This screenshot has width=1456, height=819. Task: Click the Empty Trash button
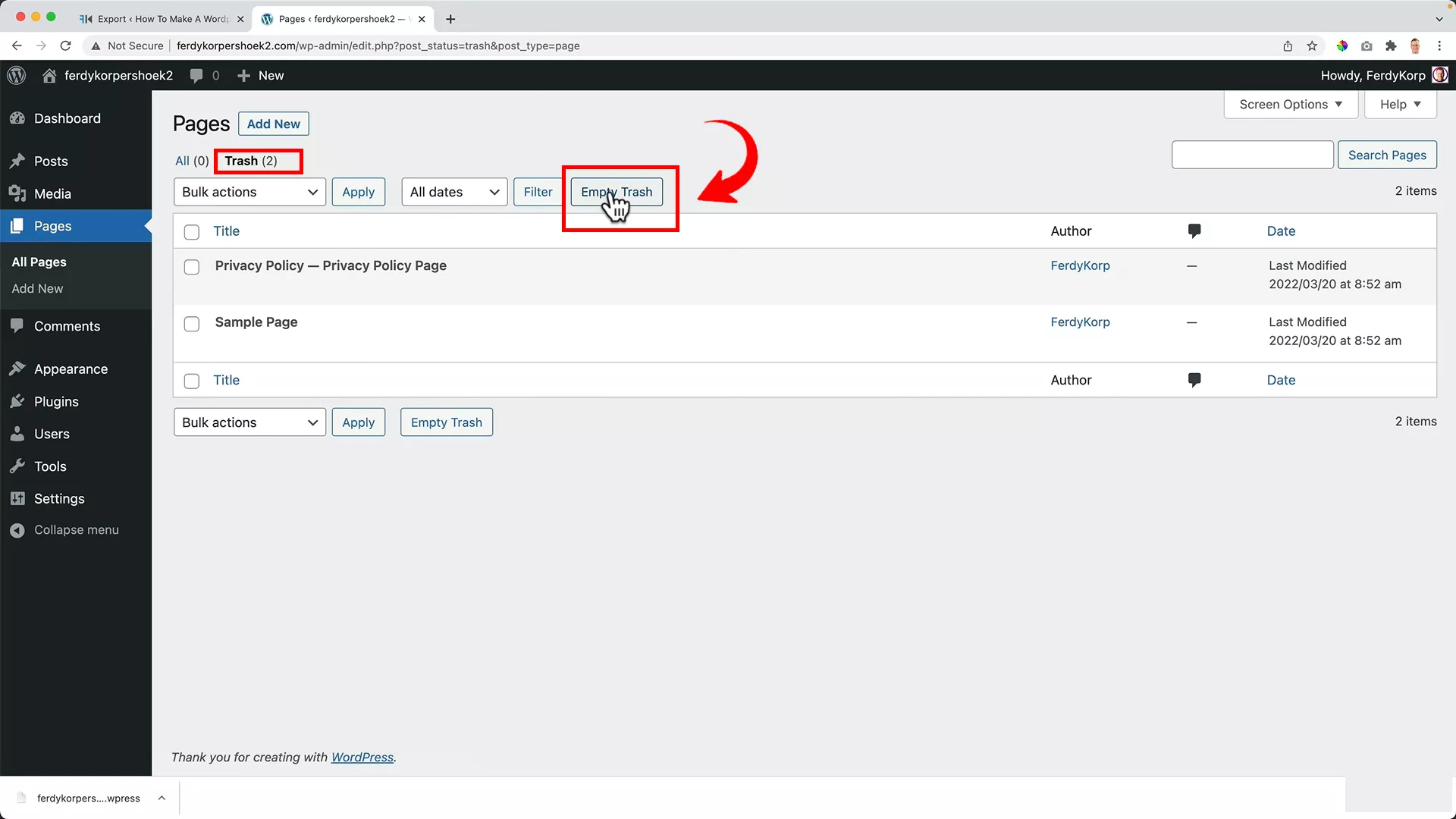point(617,192)
